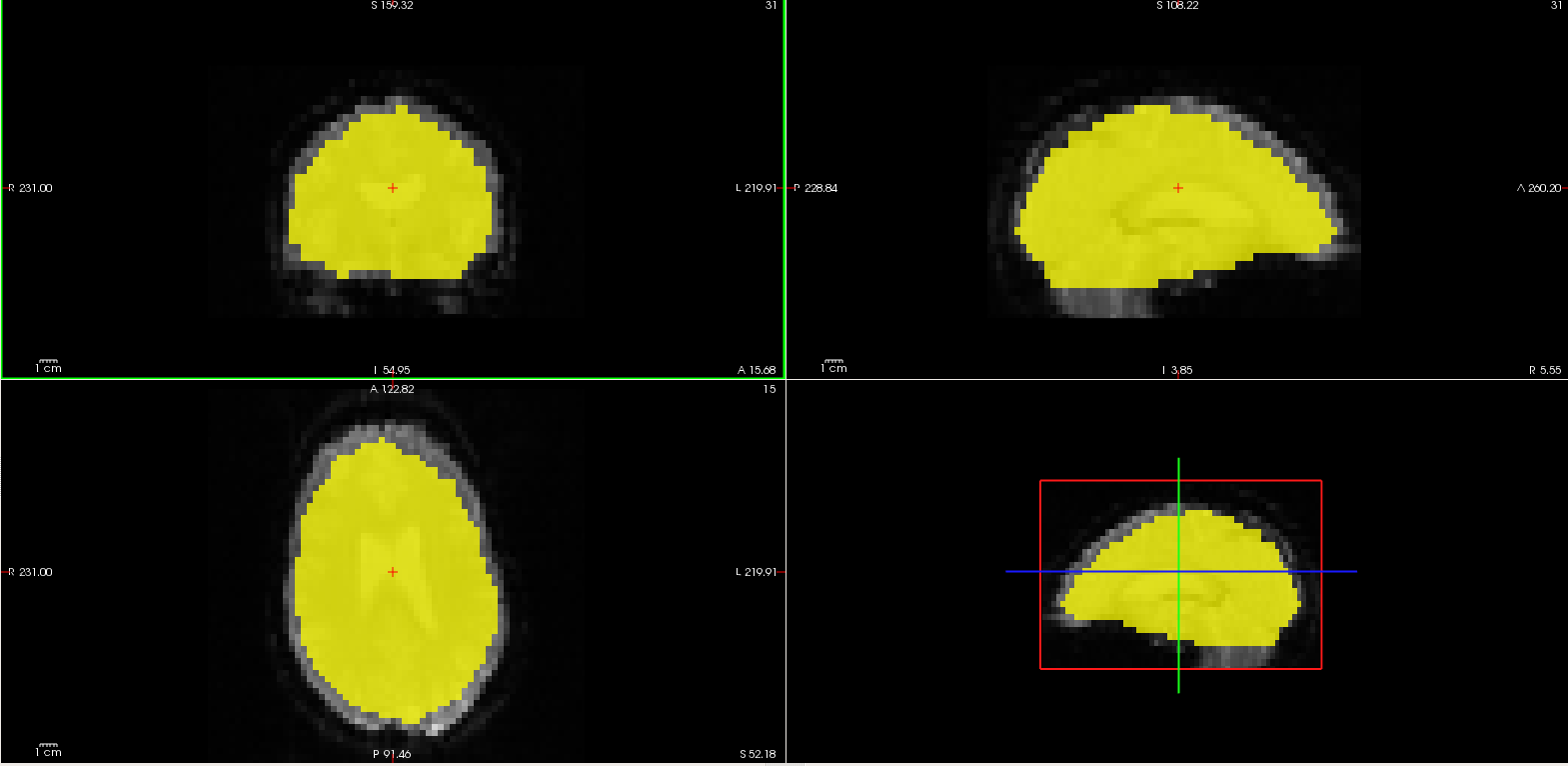Click the "S 159.32" coordinate label
Screen dimensions: 1568x766
[392, 6]
